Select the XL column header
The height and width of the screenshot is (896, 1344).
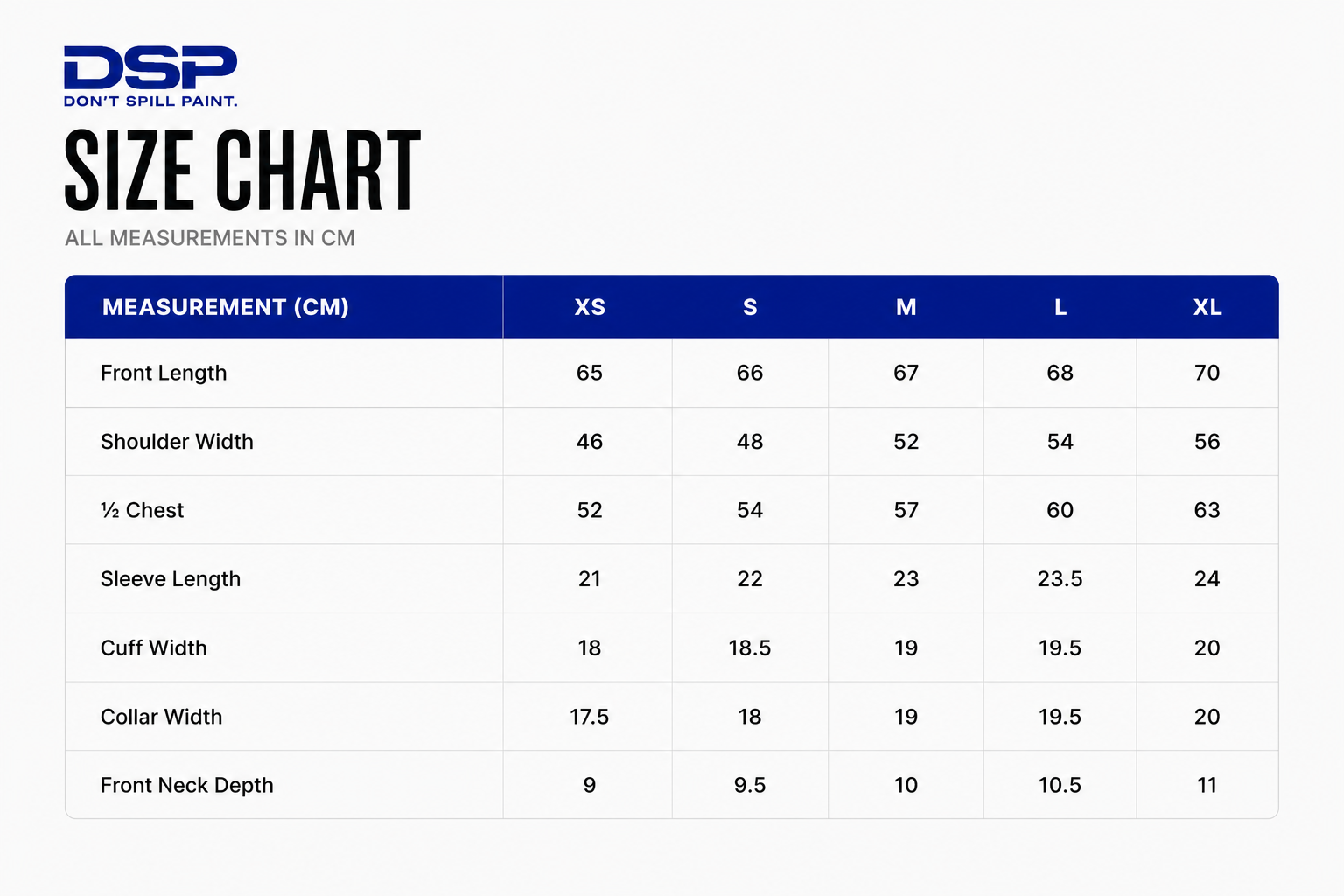click(1207, 307)
